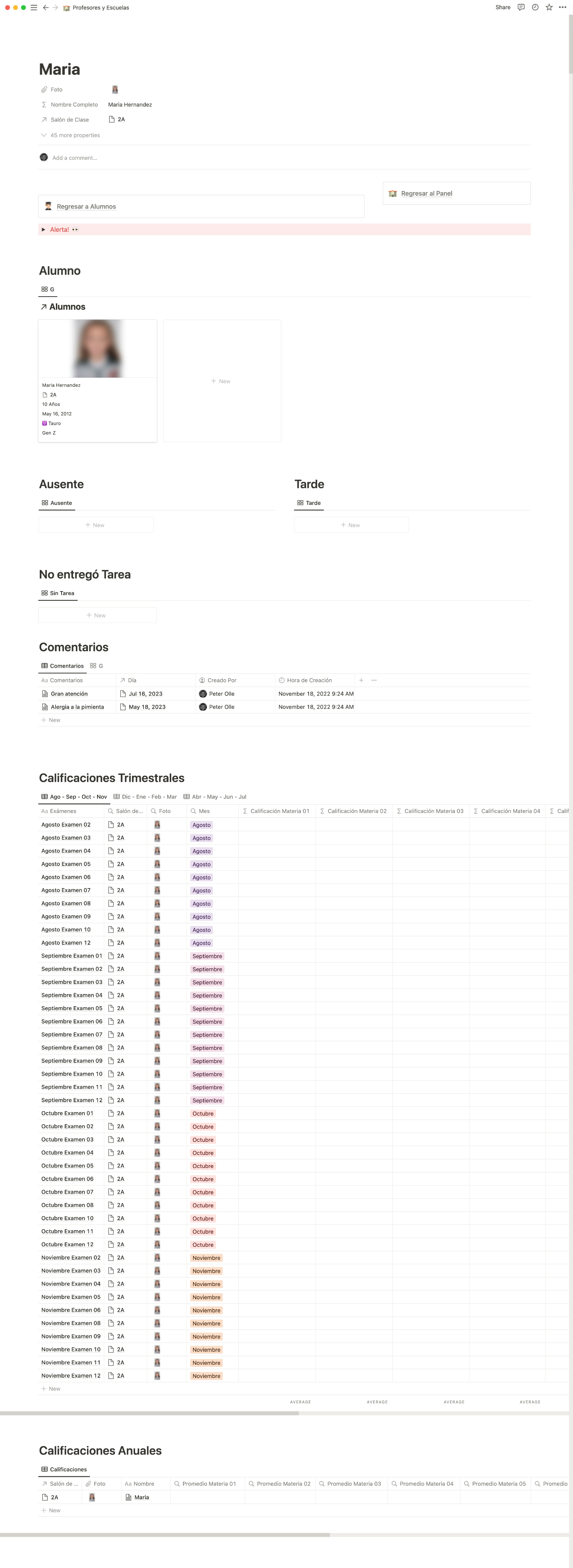Screen dimensions: 573x1568
Task: Select the Tarde view tab
Action: 309,503
